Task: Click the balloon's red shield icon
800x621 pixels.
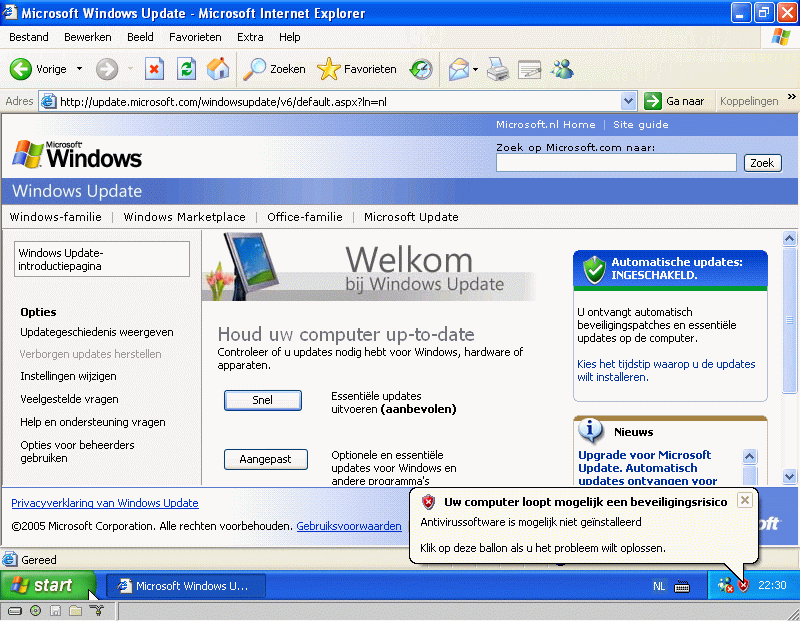Action: pos(428,502)
